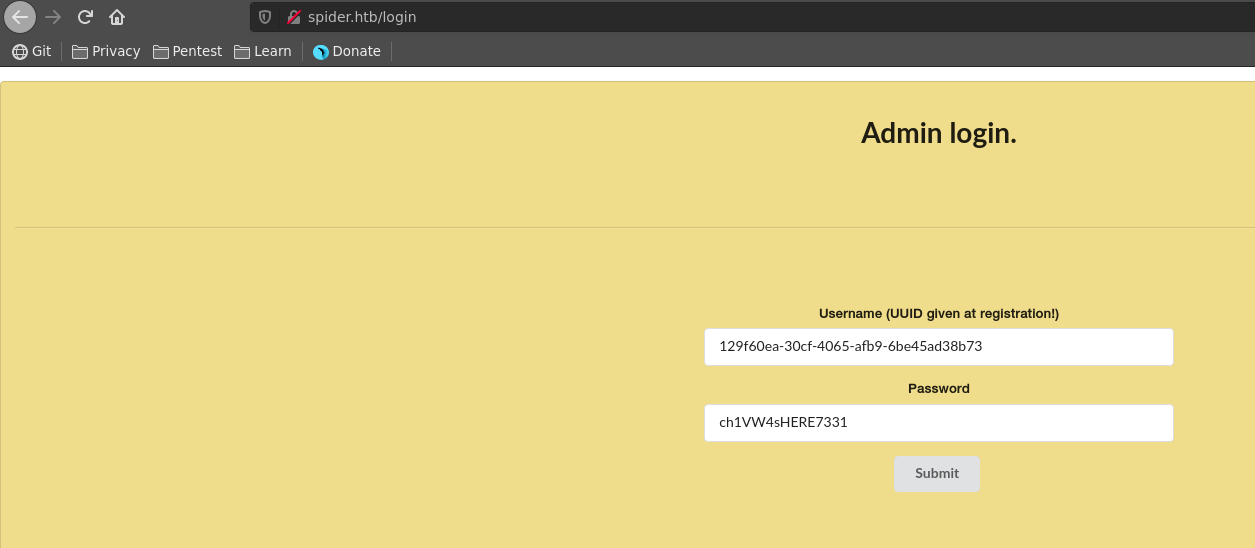Go back to the previous page
The image size is (1255, 548).
20,17
